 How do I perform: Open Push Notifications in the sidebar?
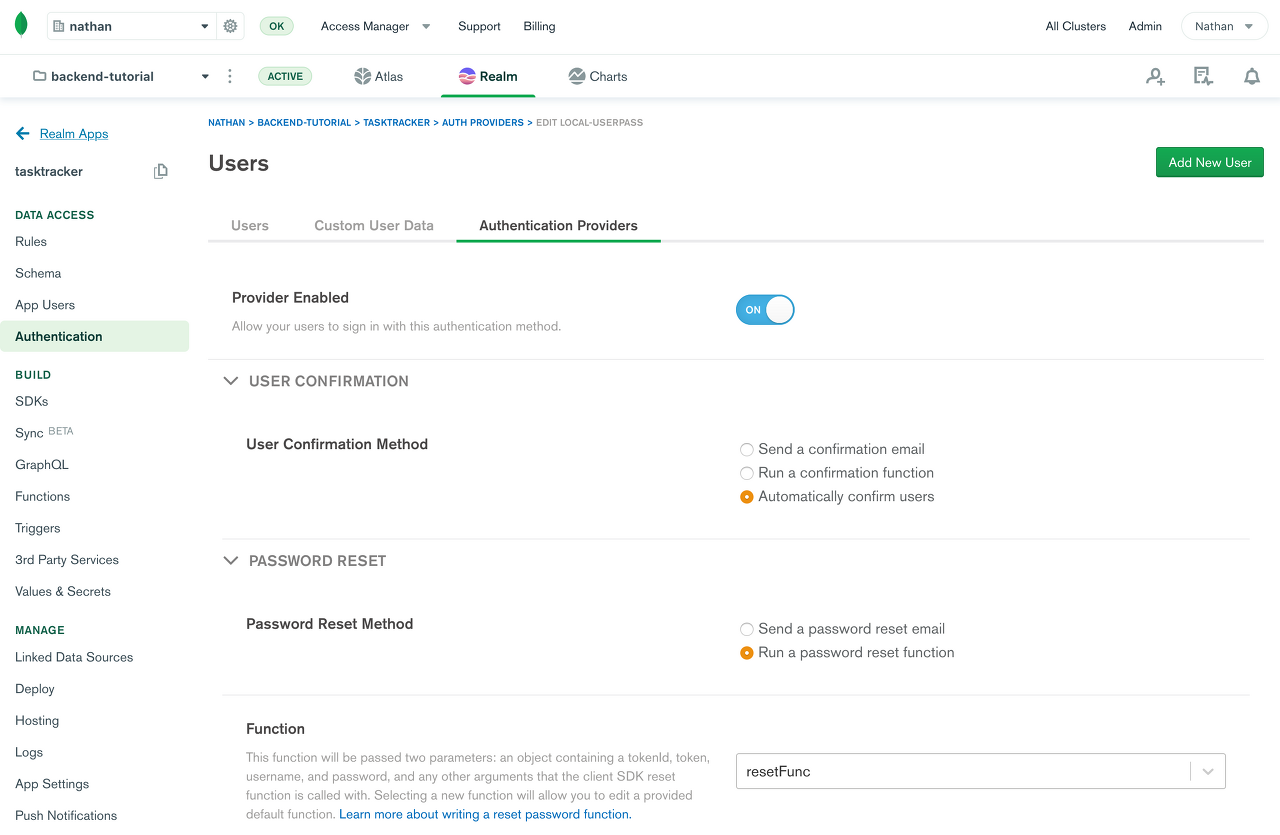click(x=66, y=815)
